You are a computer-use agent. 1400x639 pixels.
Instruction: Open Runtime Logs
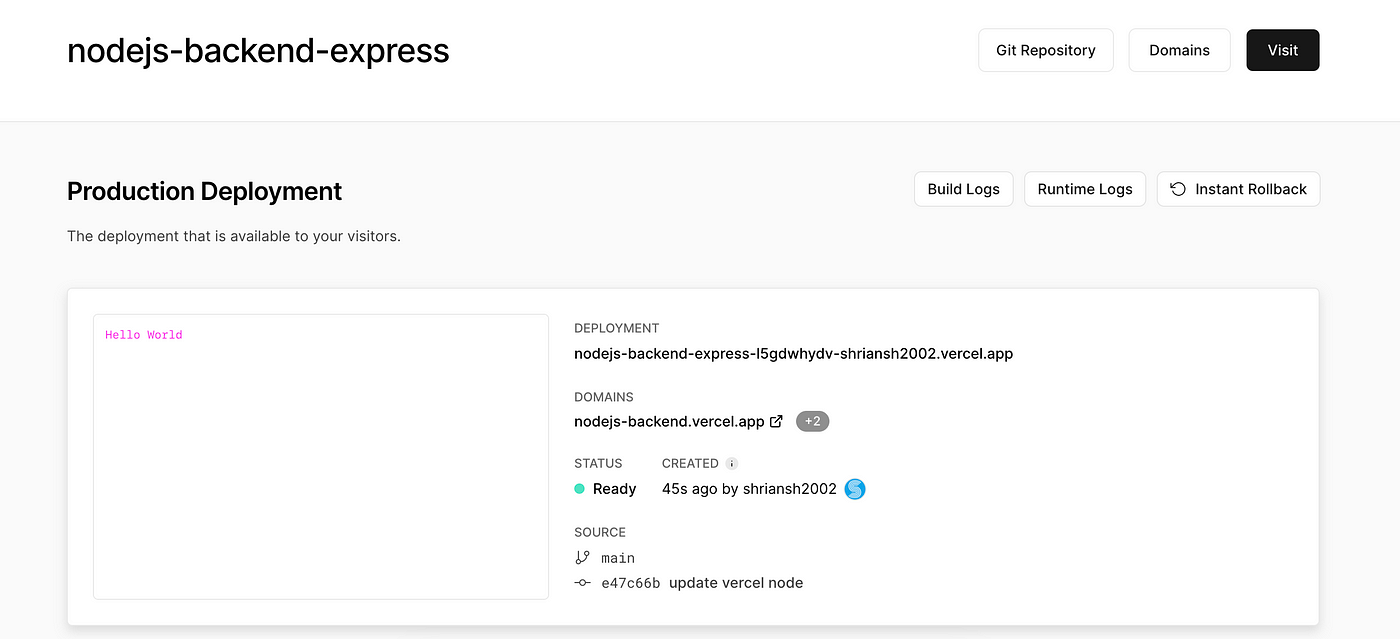tap(1085, 189)
